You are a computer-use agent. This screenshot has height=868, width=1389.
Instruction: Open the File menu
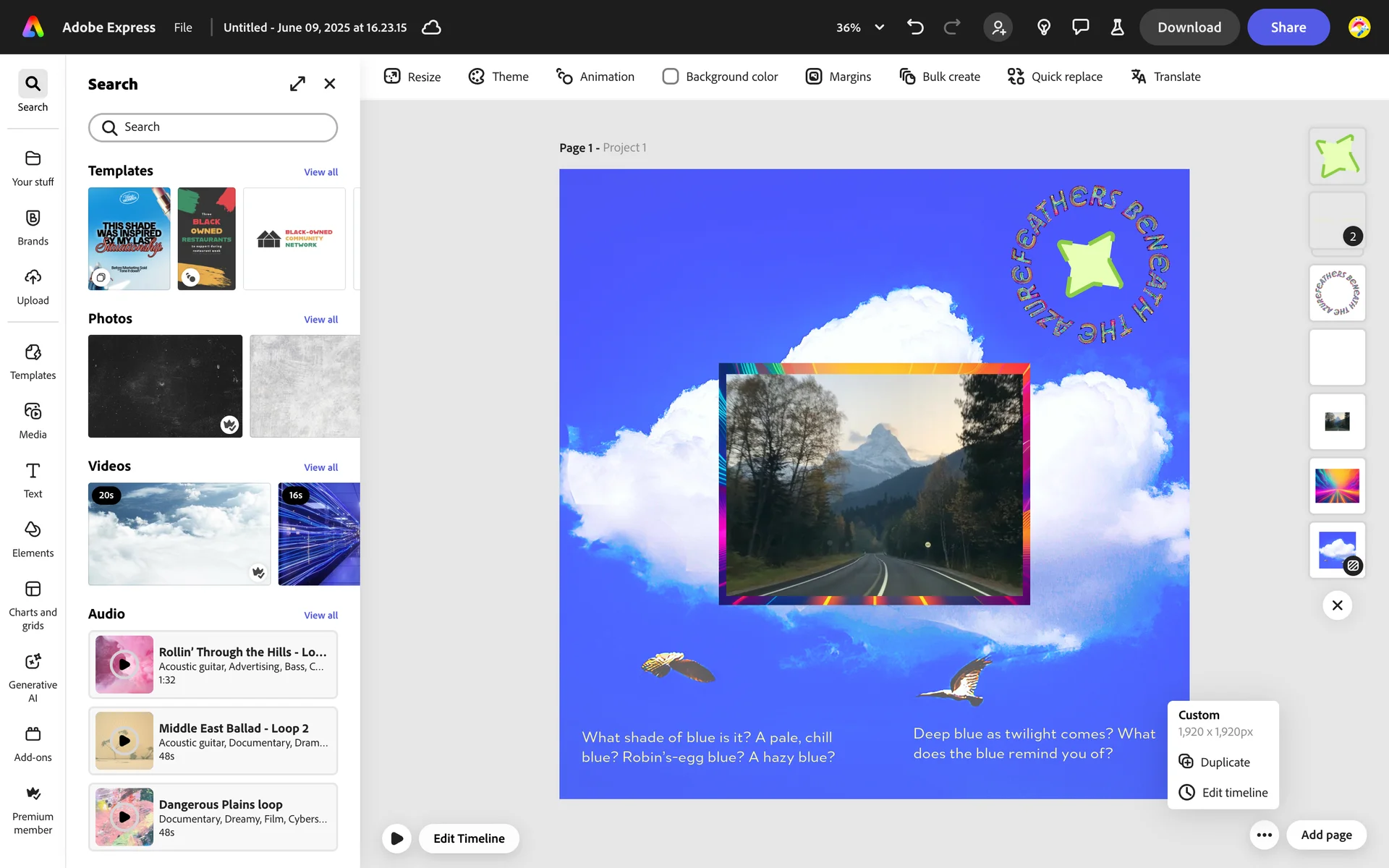[183, 27]
